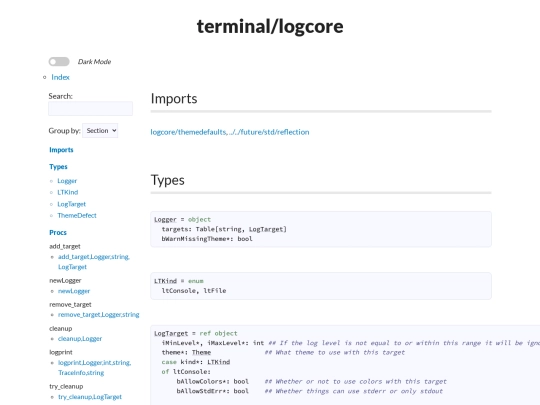Viewport: 540px width, 405px height.
Task: Open try_cleanup,LogTarget proc link
Action: click(x=90, y=397)
